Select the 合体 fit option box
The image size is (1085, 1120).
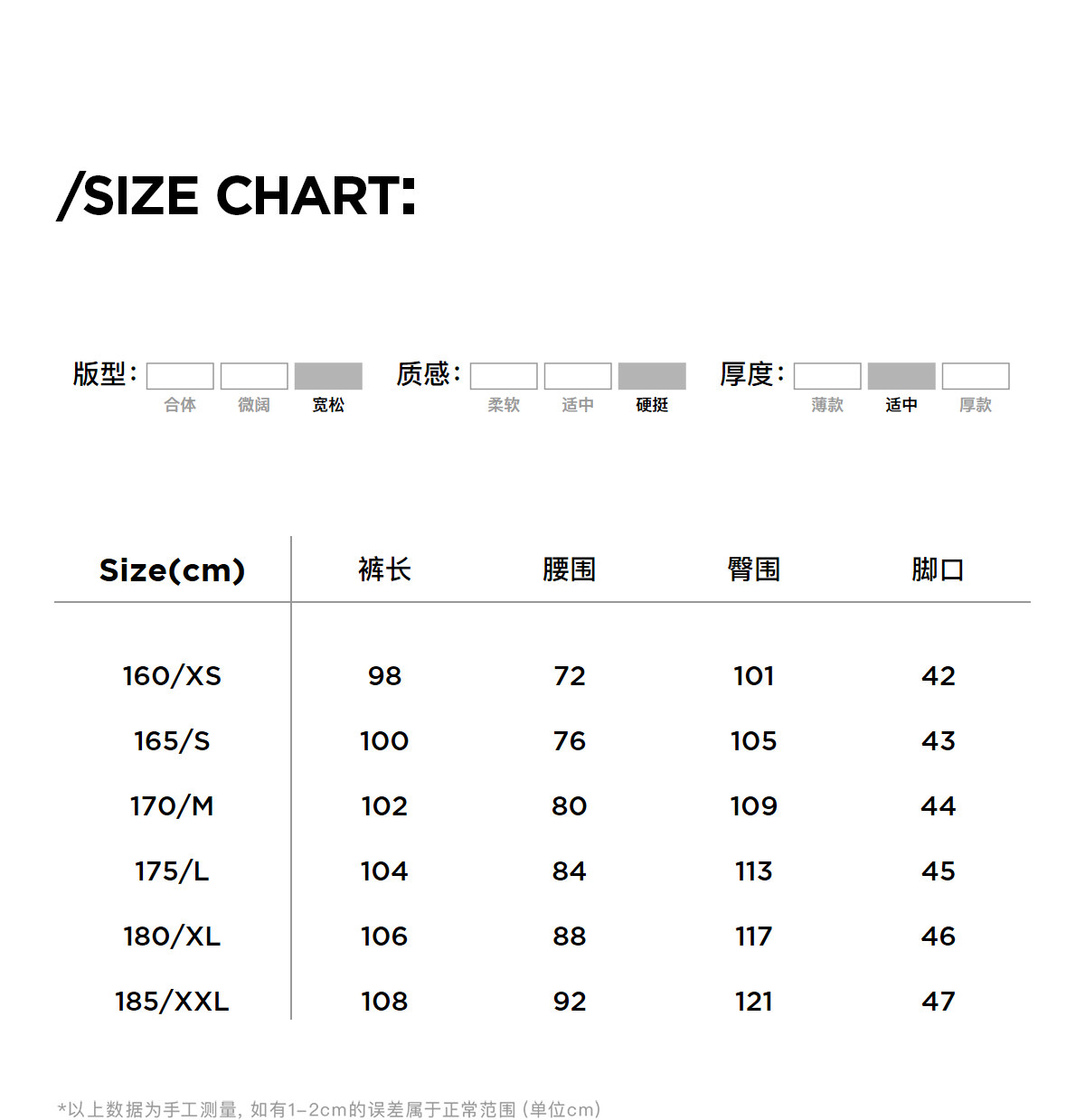tap(180, 376)
